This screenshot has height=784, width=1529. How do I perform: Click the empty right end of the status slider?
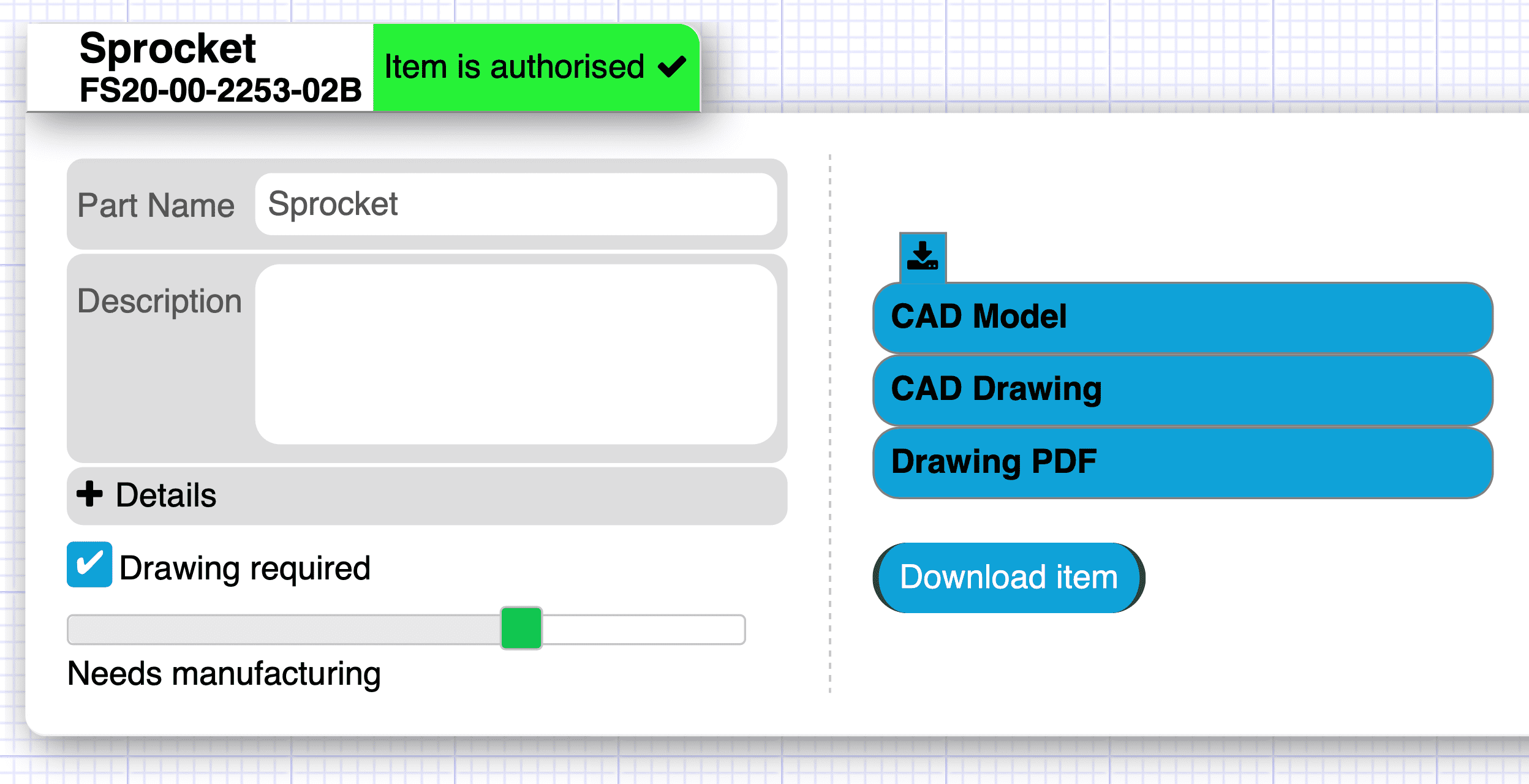coord(643,630)
